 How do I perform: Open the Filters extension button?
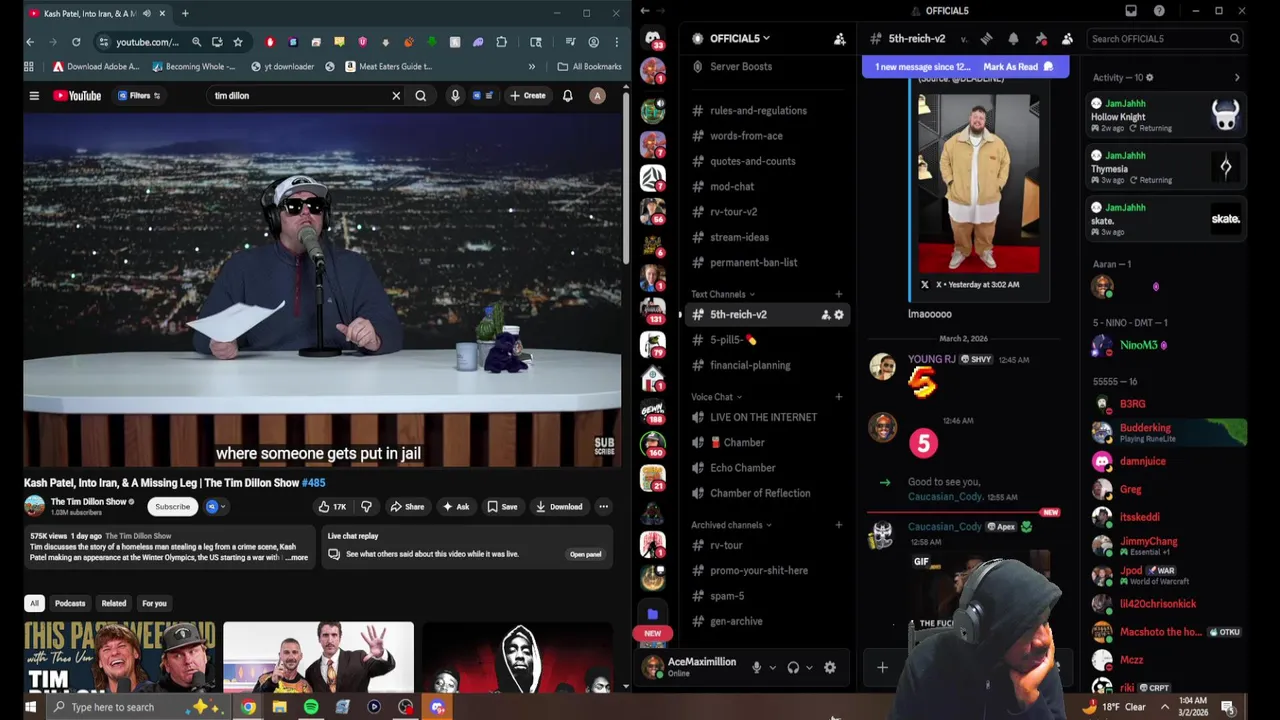click(x=139, y=96)
